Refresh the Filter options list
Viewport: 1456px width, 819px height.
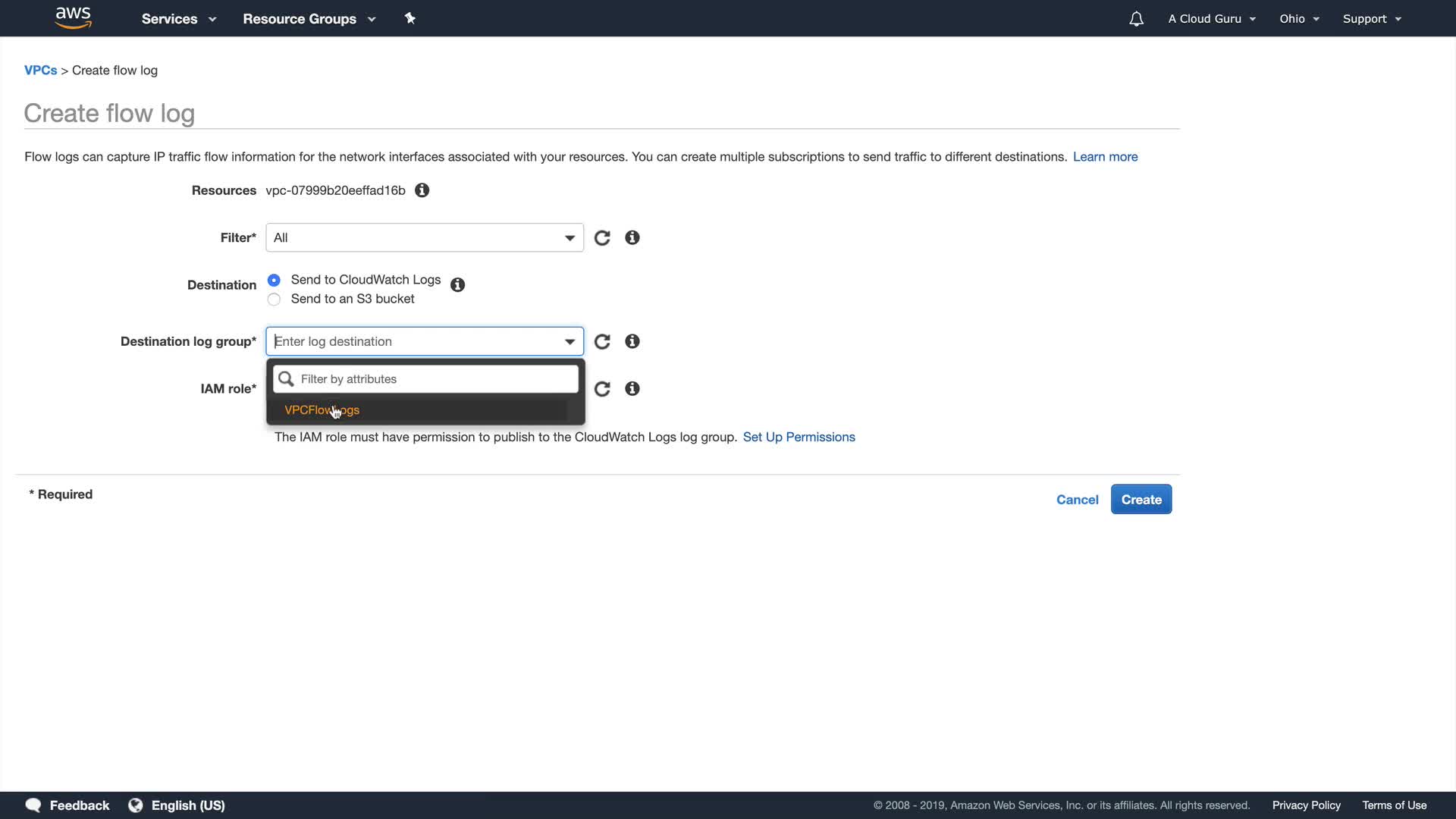[602, 238]
